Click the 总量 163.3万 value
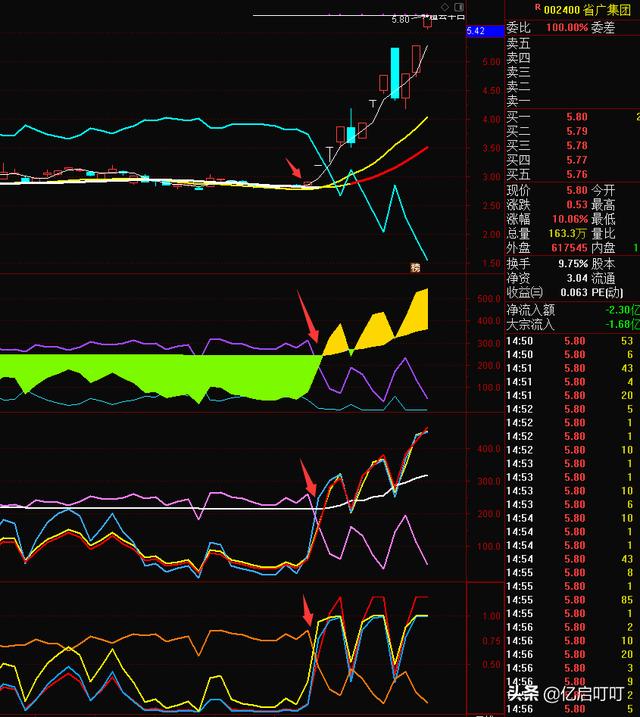The image size is (640, 717). point(567,233)
